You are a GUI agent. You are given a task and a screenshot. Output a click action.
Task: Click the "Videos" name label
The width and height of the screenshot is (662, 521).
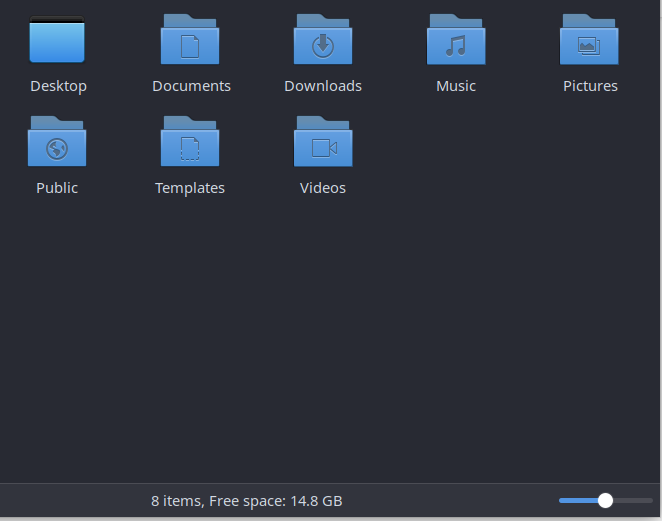[323, 188]
